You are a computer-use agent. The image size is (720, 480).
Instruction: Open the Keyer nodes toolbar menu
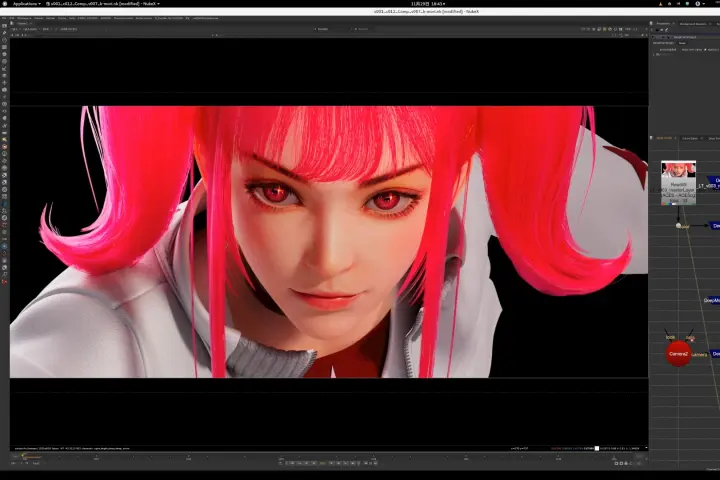pos(5,68)
